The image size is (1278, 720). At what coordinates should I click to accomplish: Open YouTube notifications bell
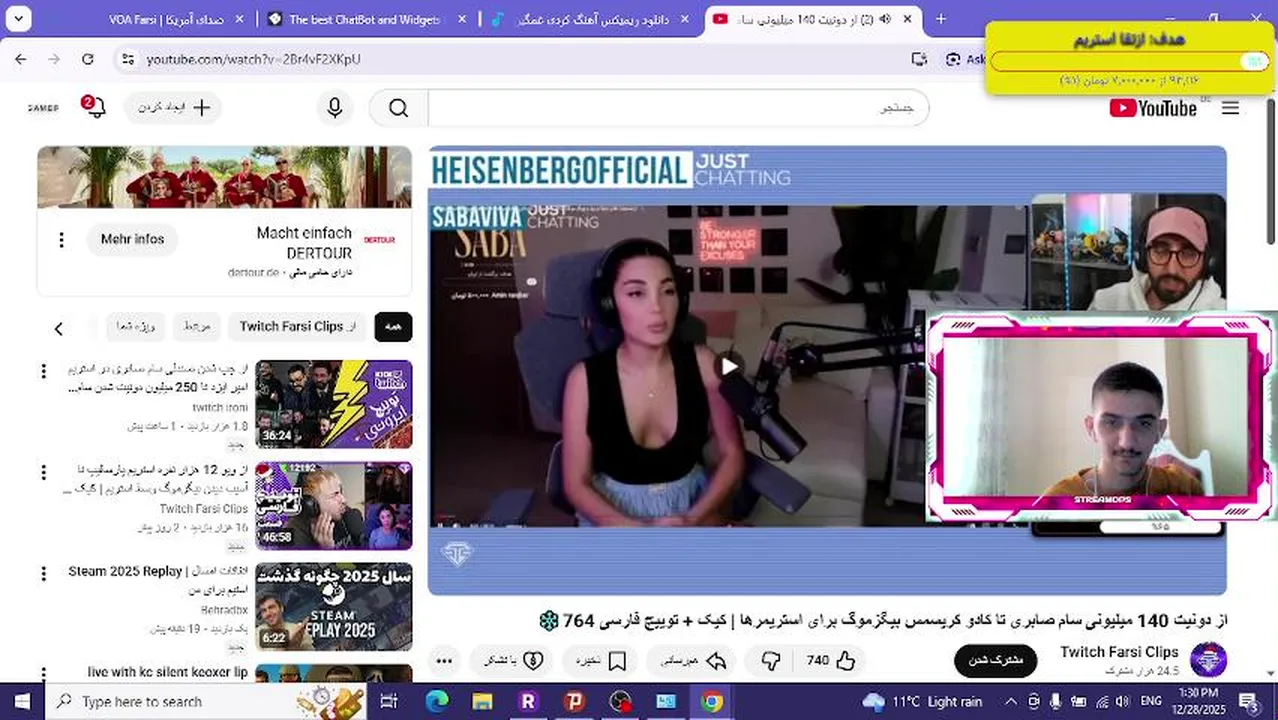coord(95,107)
